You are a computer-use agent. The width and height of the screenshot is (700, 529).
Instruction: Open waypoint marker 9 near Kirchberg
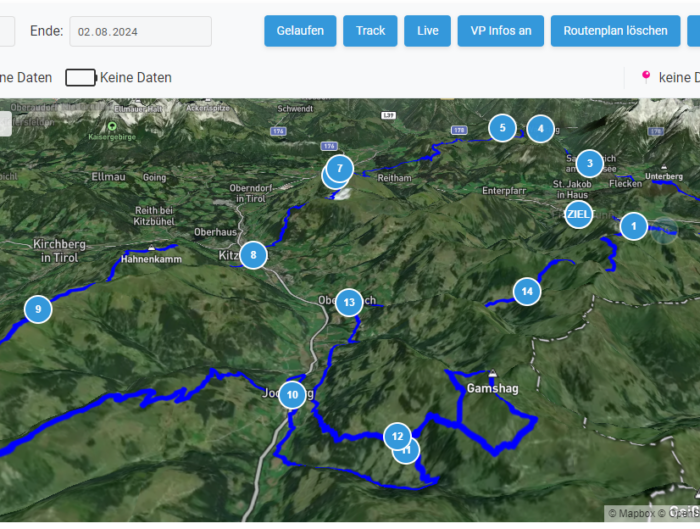[37, 310]
